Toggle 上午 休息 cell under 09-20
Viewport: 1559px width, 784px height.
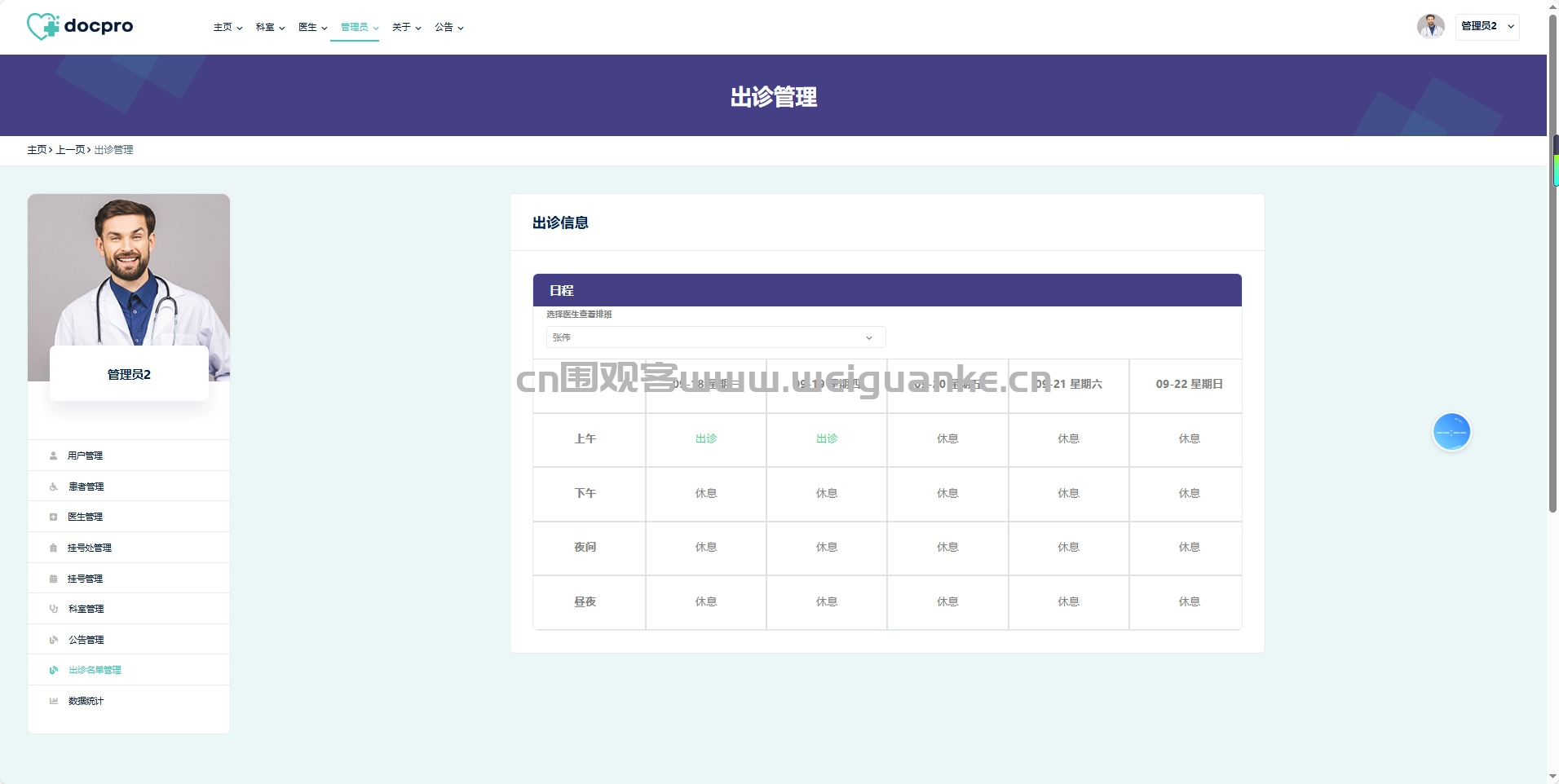(x=947, y=439)
